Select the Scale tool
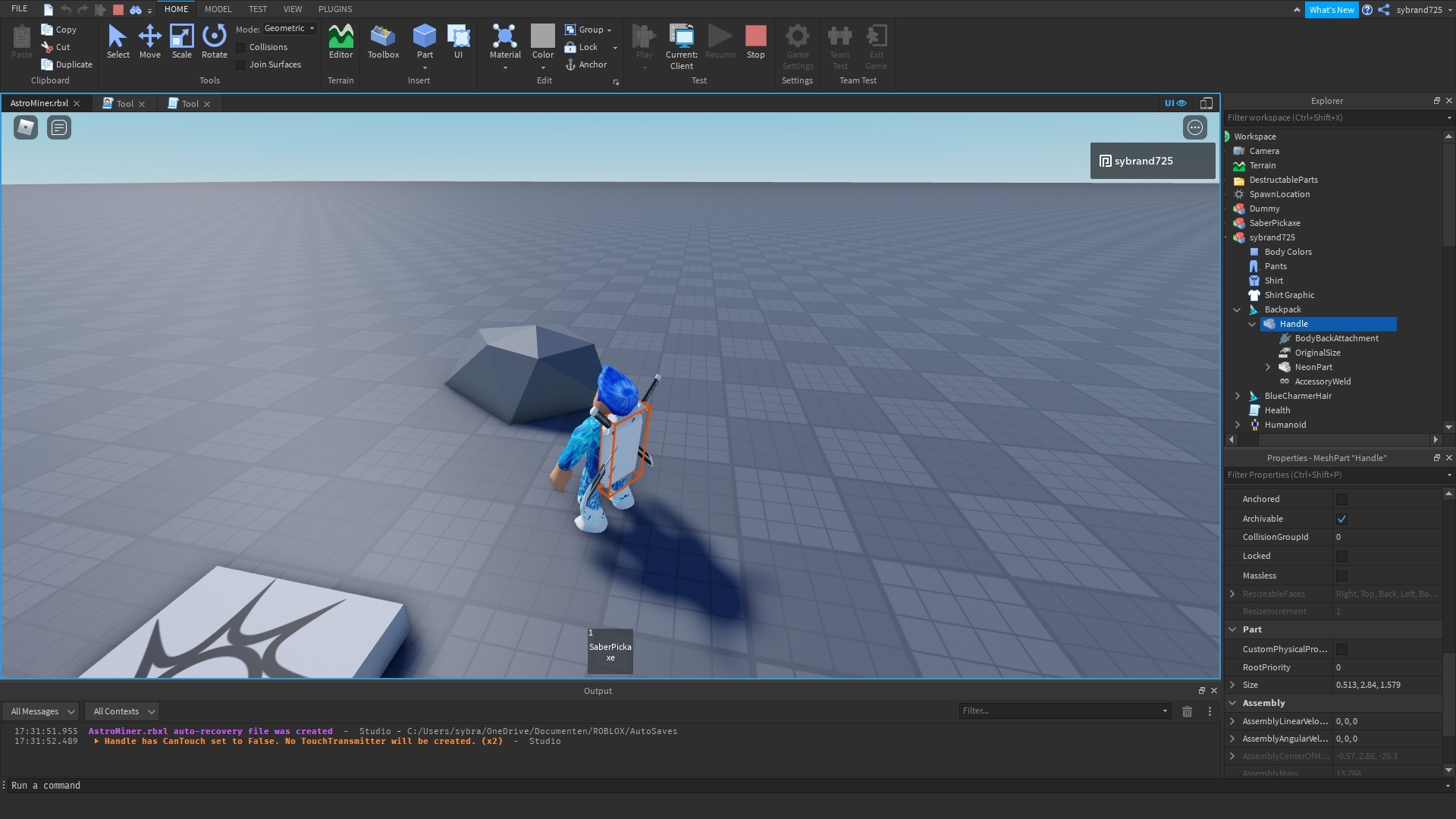Viewport: 1456px width, 819px height. 181,41
